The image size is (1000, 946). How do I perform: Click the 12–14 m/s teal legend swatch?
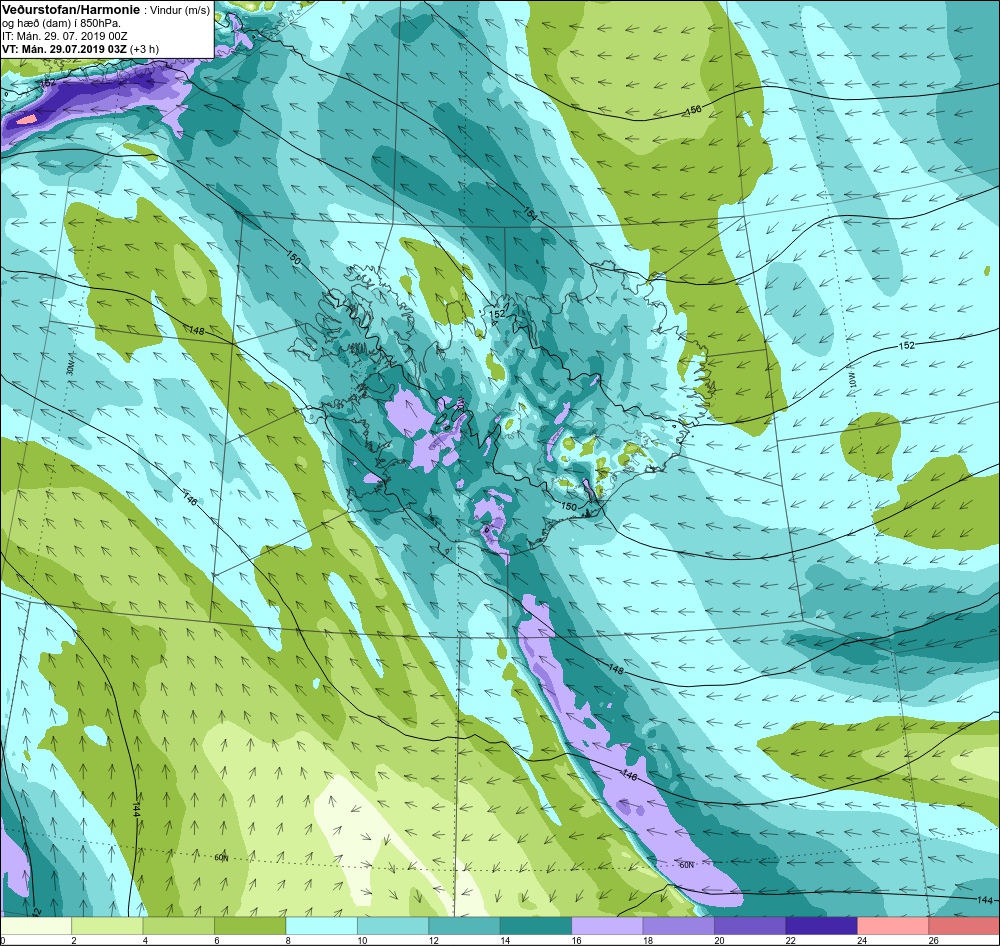464,925
